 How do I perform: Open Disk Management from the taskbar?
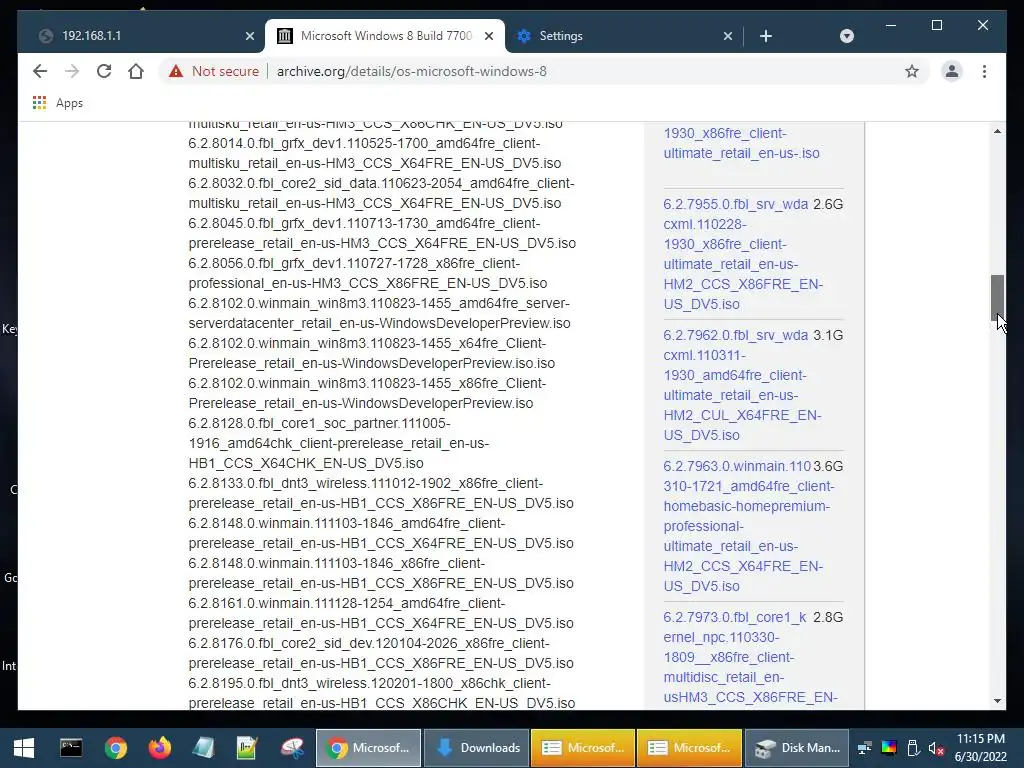pos(797,748)
